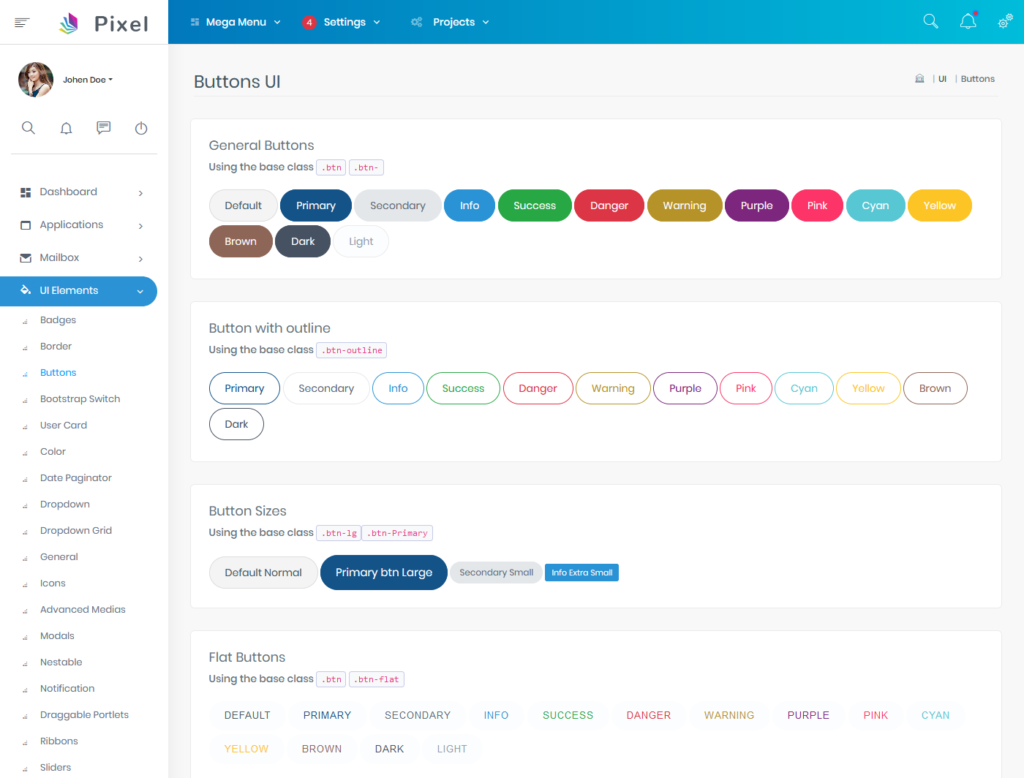Viewport: 1024px width, 778px height.
Task: Click outlined Cyan button
Action: [804, 389]
